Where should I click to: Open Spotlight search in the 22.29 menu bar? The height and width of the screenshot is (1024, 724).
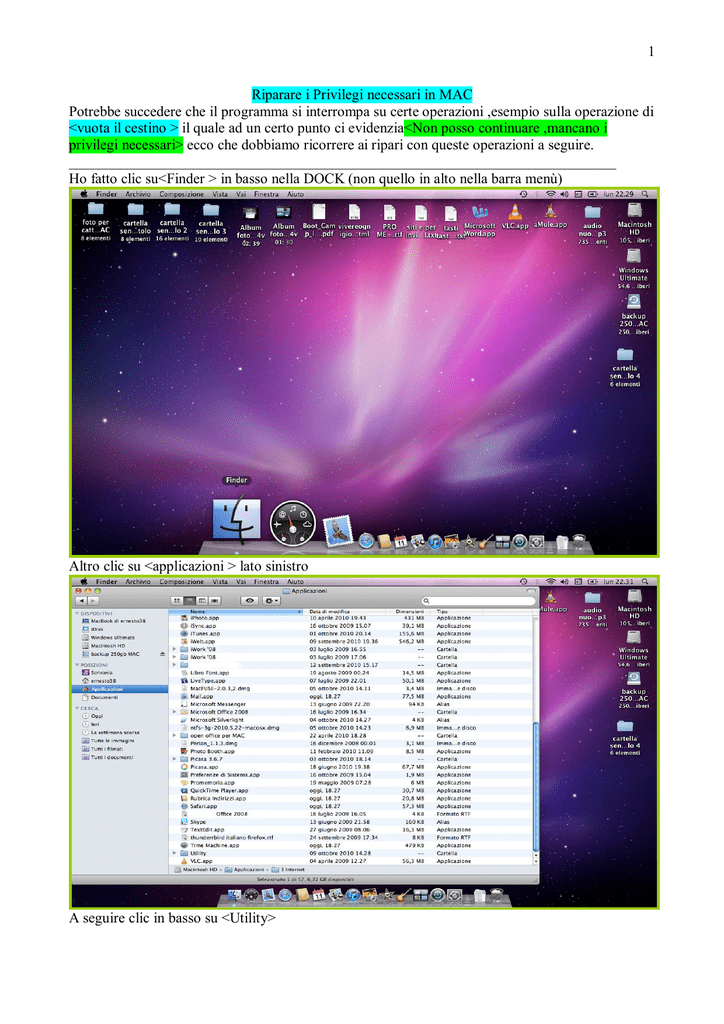[645, 194]
